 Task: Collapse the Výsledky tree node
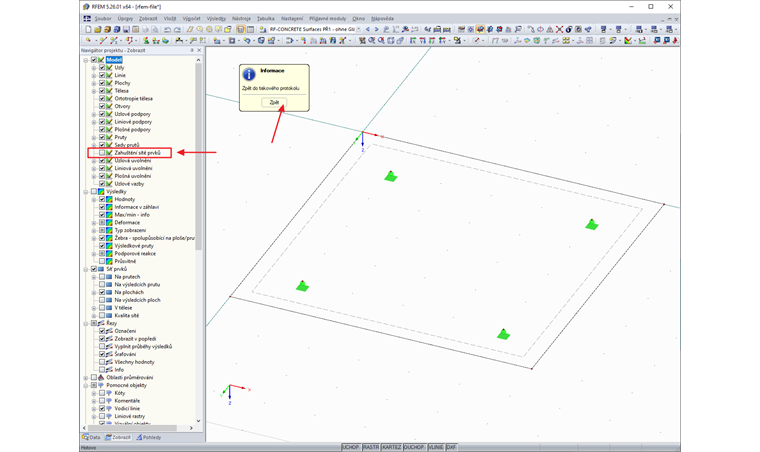coord(86,192)
